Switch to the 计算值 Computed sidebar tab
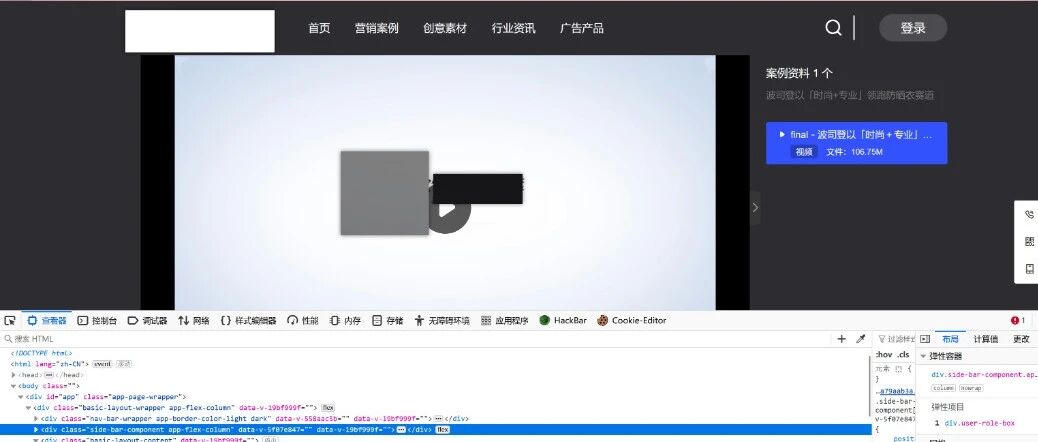1038x442 pixels. [985, 339]
